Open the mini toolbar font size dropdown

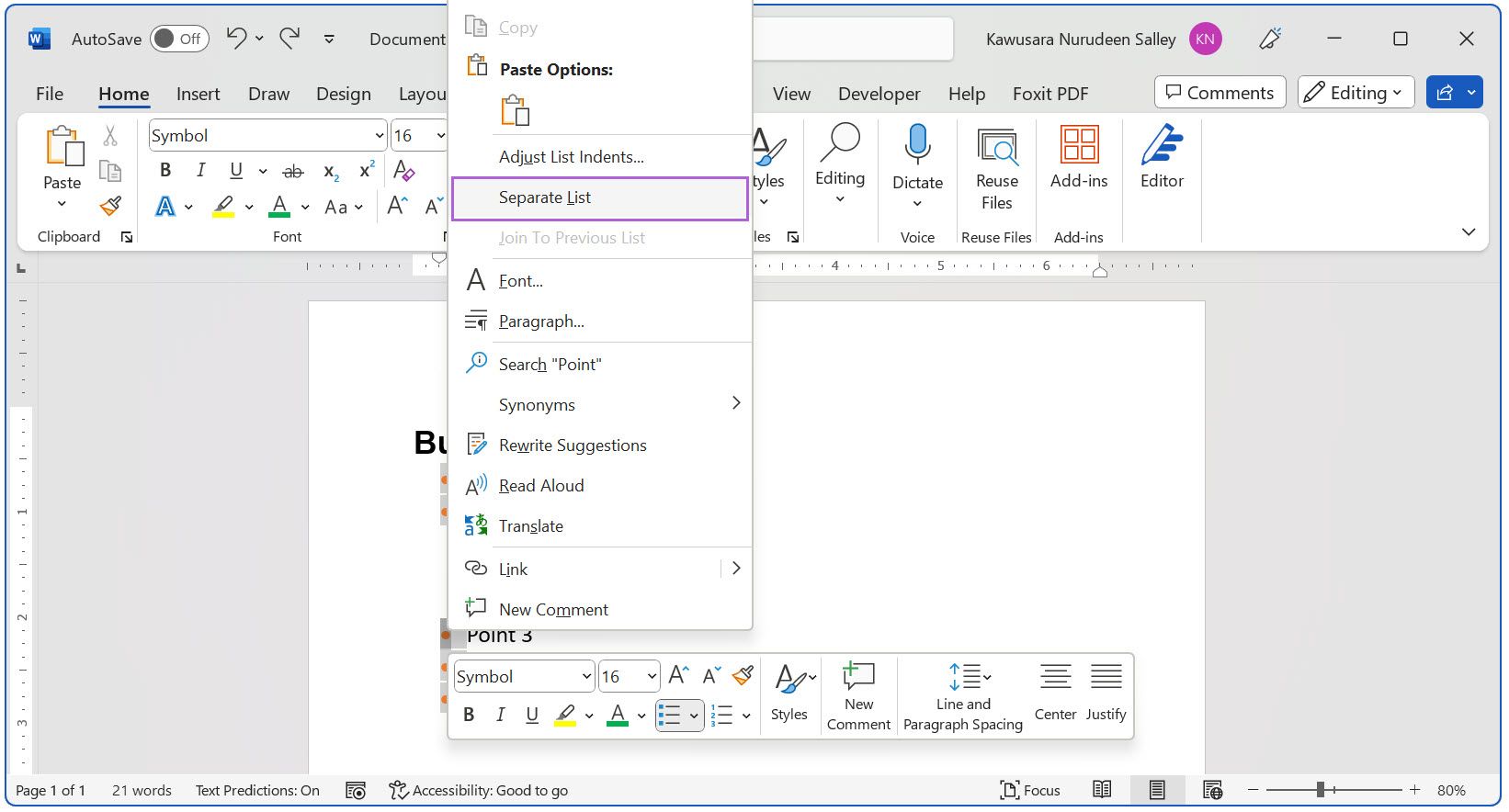[652, 677]
